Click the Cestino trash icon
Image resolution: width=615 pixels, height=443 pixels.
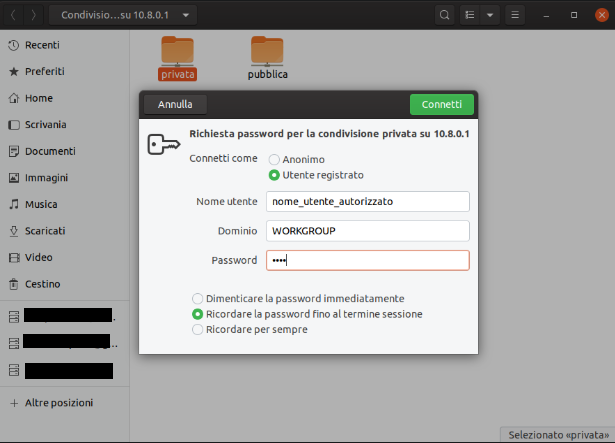coord(14,284)
